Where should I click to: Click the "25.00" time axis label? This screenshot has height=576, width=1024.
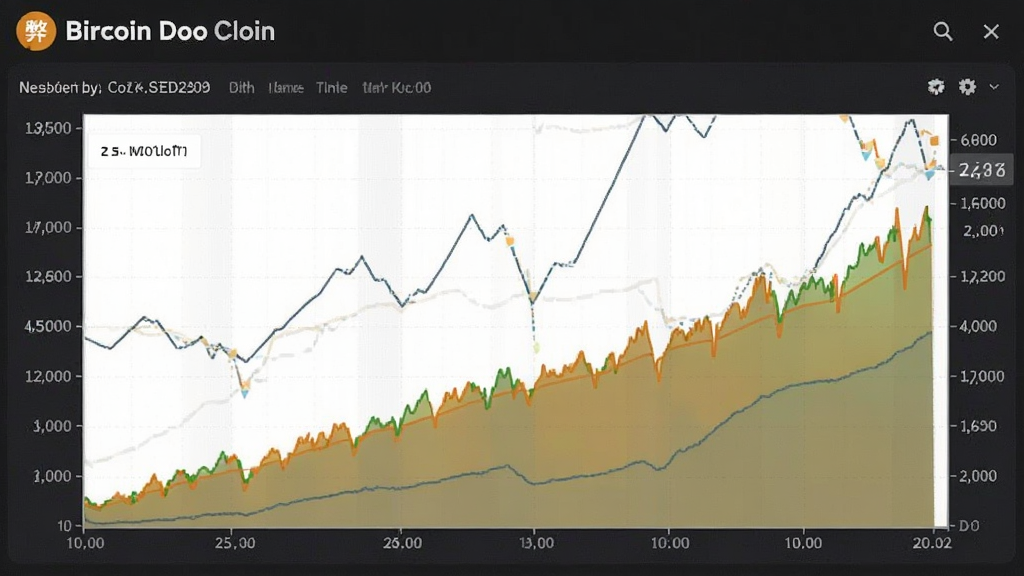coord(235,543)
